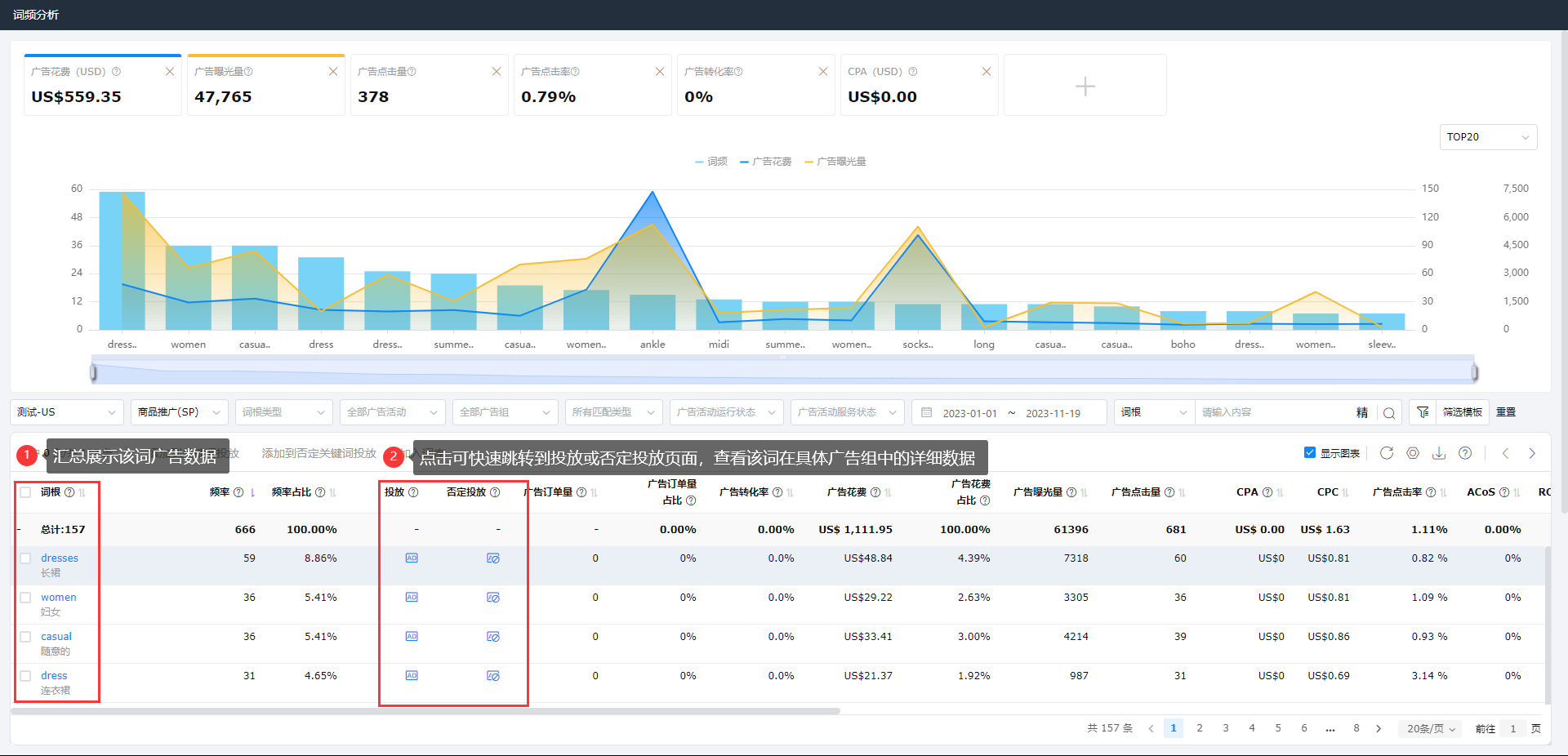1568x756 pixels.
Task: Go to page 2 of results
Action: (1200, 728)
